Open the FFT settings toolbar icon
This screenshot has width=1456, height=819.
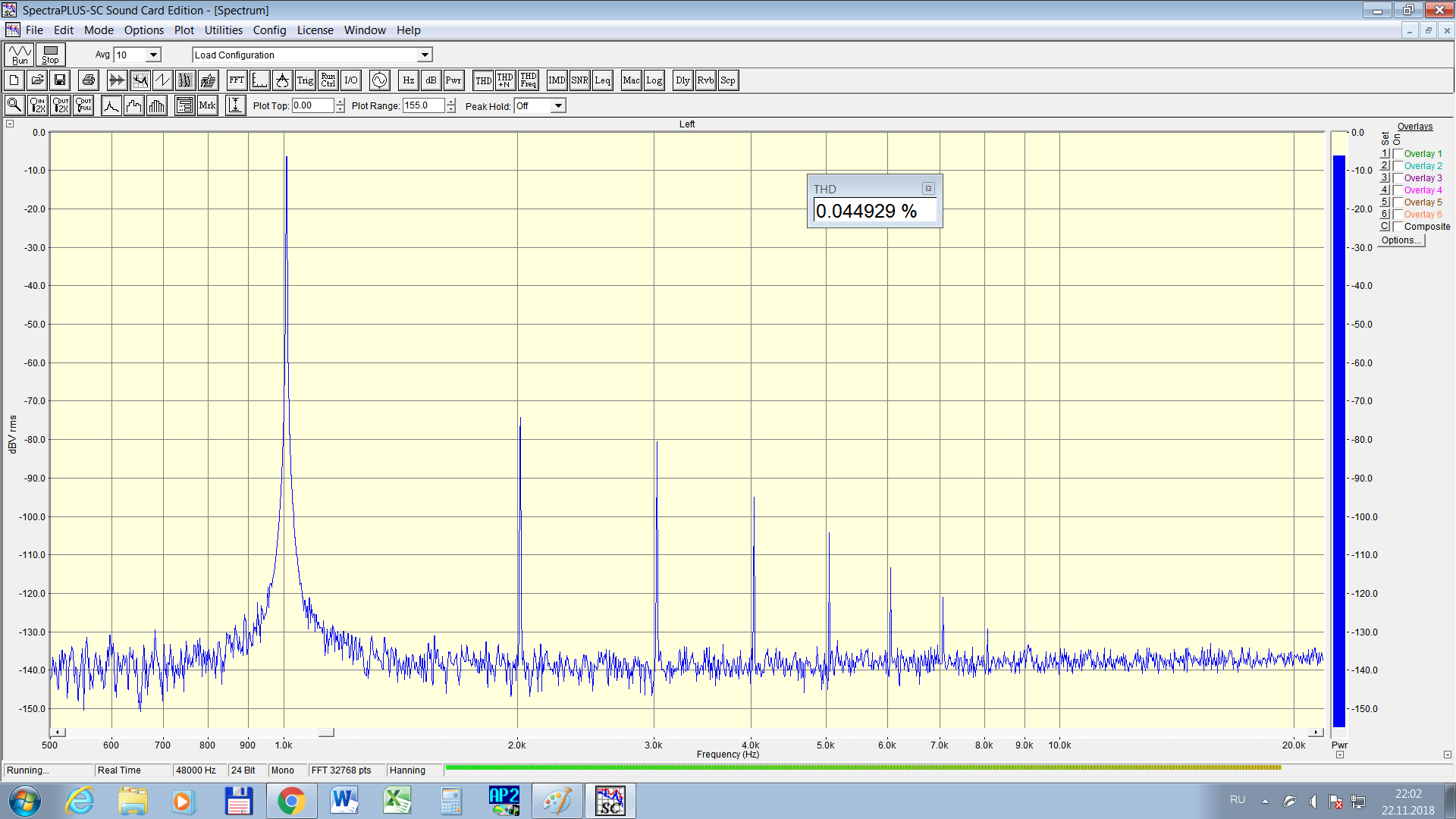[x=237, y=80]
